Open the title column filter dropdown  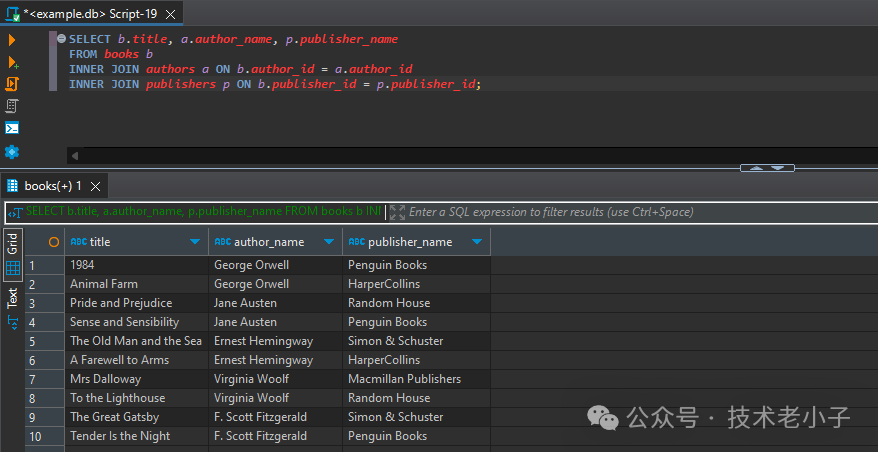pyautogui.click(x=194, y=242)
